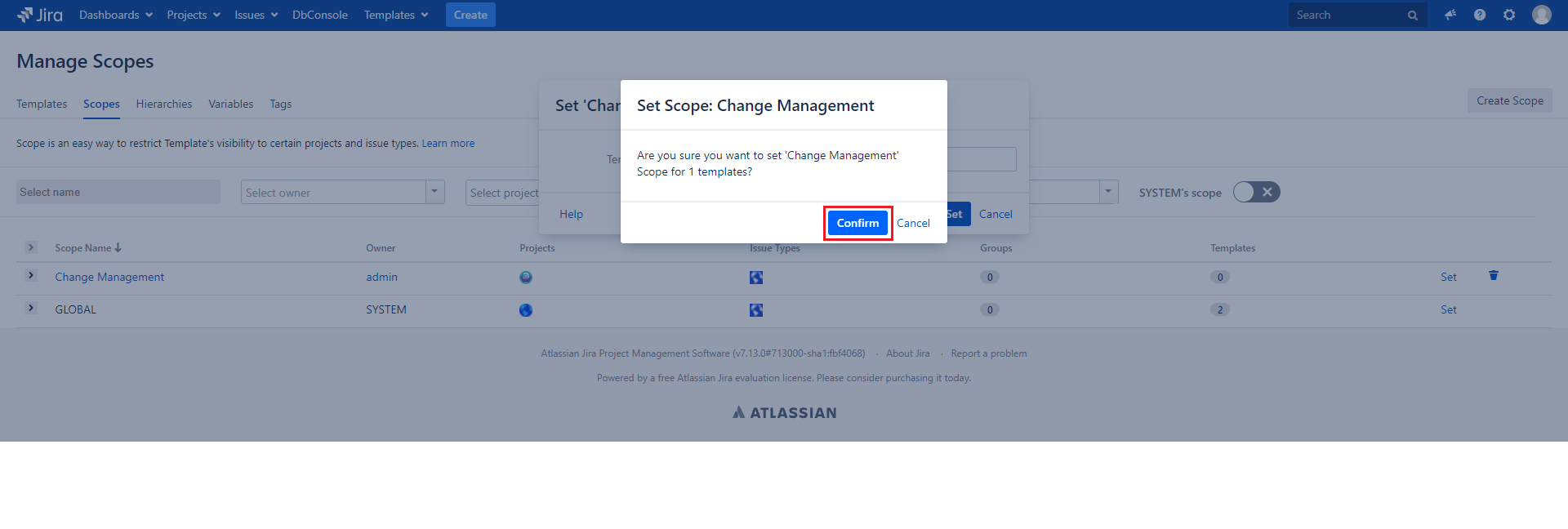
Task: Switch to the Hierarchies tab
Action: coord(164,104)
